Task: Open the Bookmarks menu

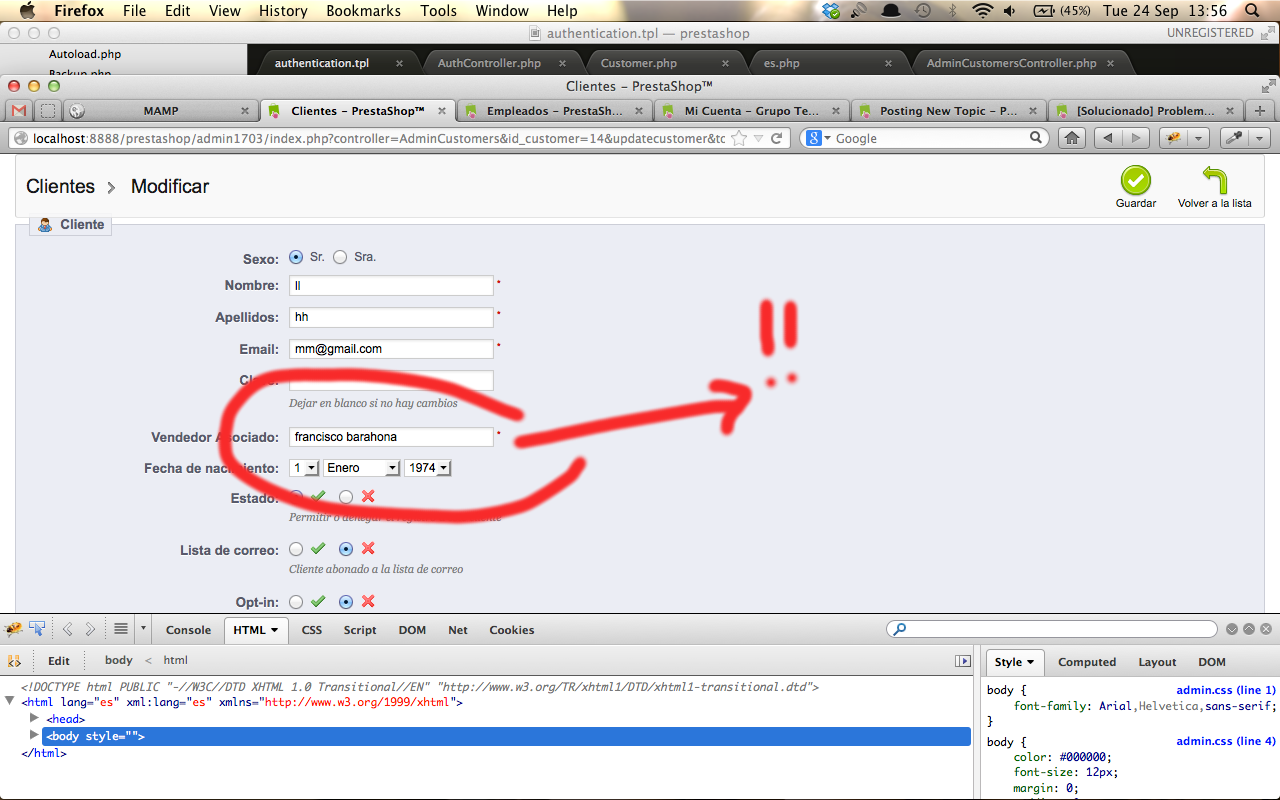Action: pos(363,11)
